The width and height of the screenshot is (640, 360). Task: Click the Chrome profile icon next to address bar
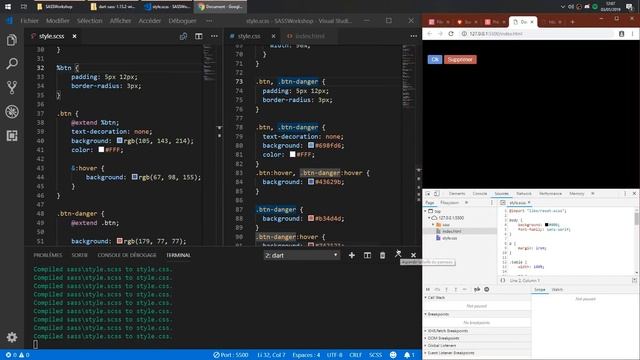[622, 34]
